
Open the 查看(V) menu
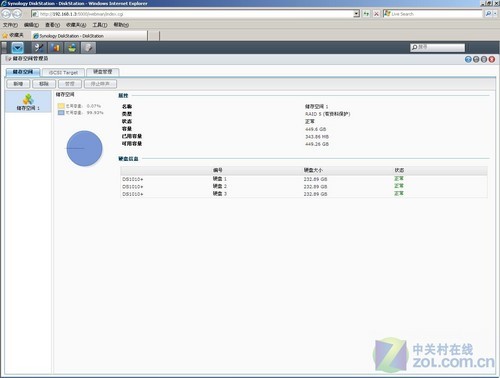[x=52, y=25]
